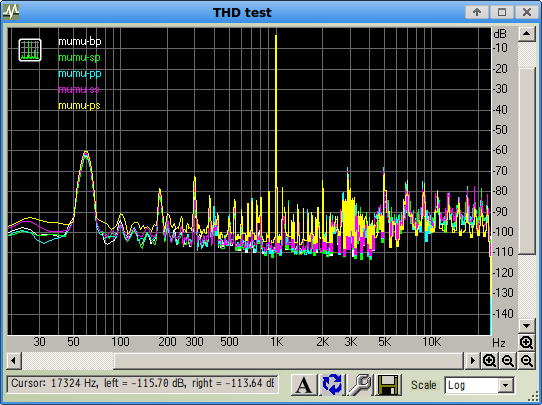The height and width of the screenshot is (405, 542).
Task: Open the Scale dropdown showing Log
Action: pyautogui.click(x=479, y=385)
